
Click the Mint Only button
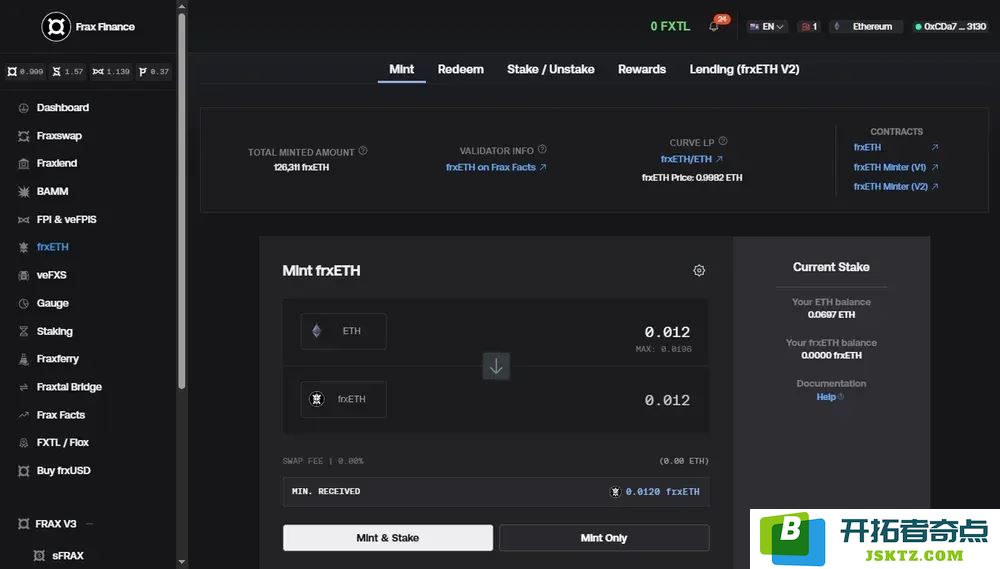(604, 538)
